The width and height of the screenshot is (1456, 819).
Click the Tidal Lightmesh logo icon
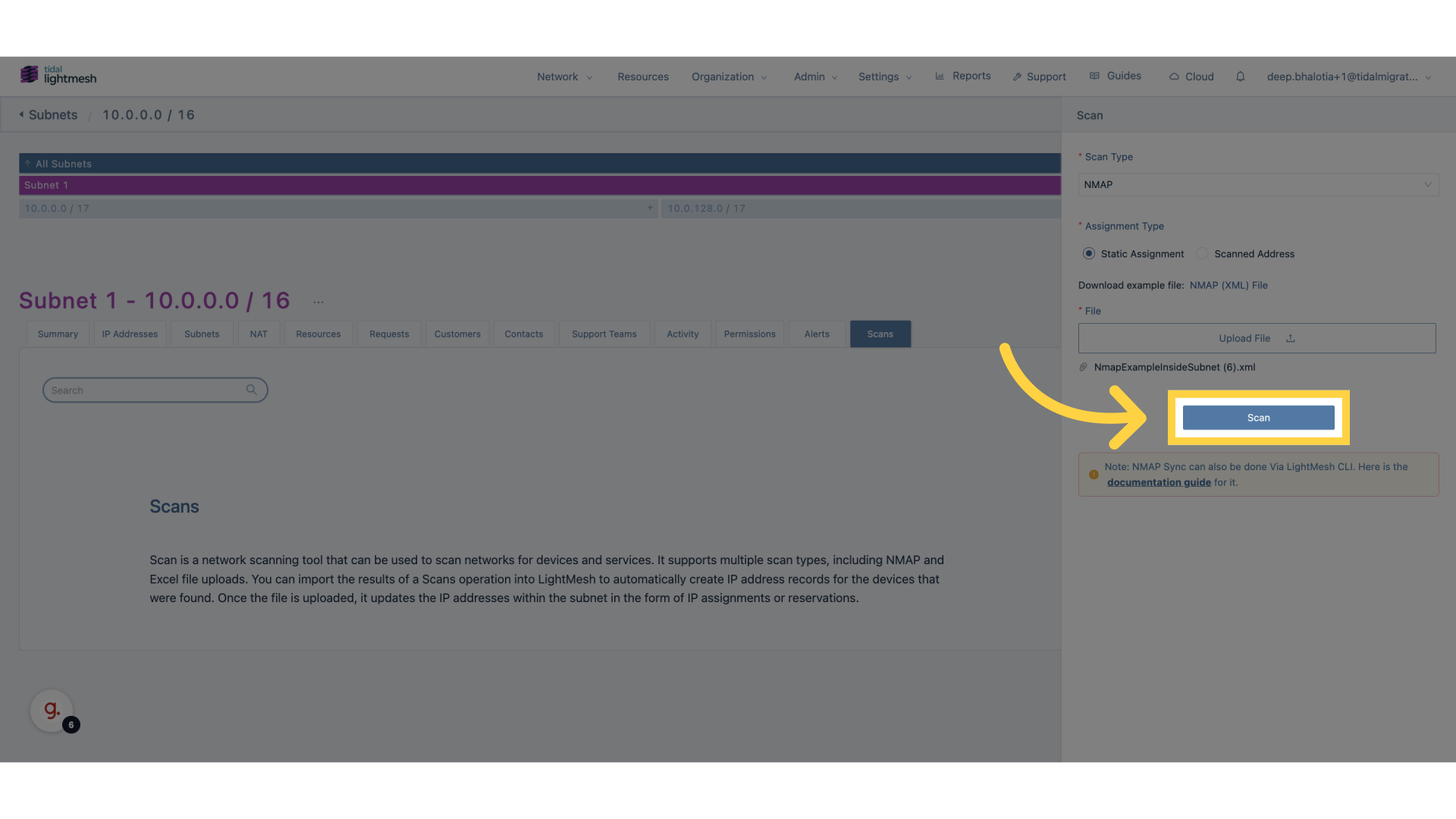(29, 75)
